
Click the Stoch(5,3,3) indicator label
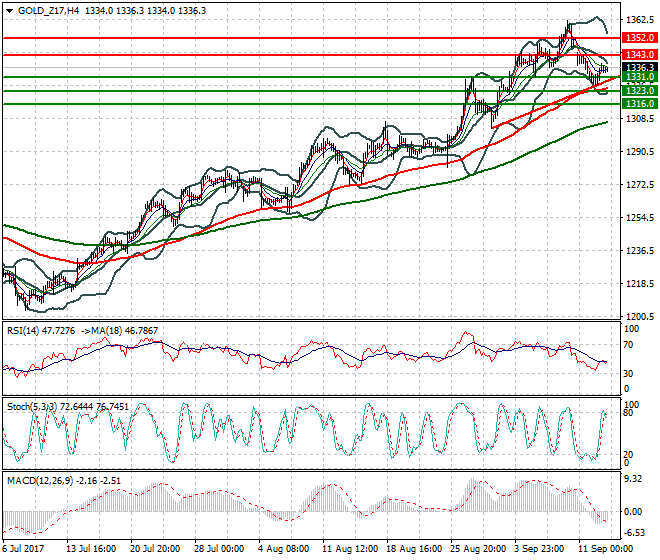tap(32, 407)
